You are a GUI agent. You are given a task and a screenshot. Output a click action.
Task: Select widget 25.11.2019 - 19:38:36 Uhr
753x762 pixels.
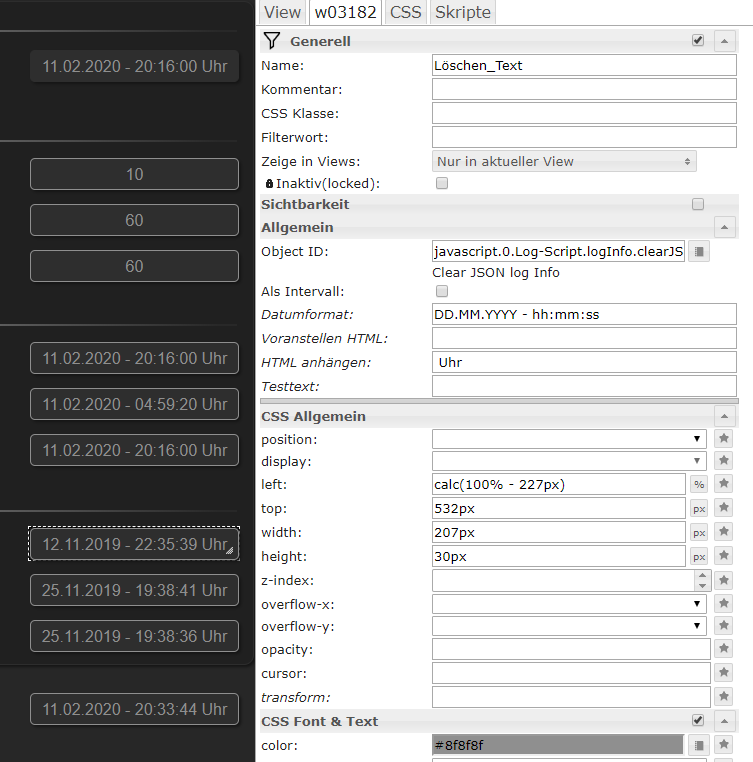point(134,636)
